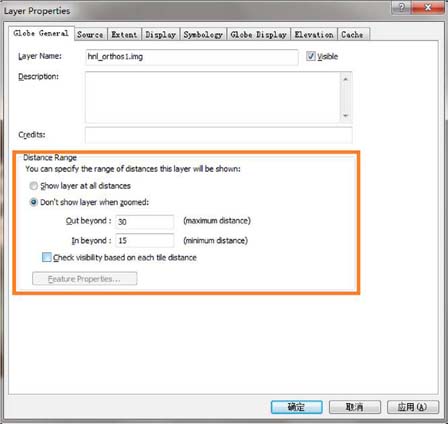The width and height of the screenshot is (448, 424).
Task: Switch to the Display tab
Action: click(160, 34)
